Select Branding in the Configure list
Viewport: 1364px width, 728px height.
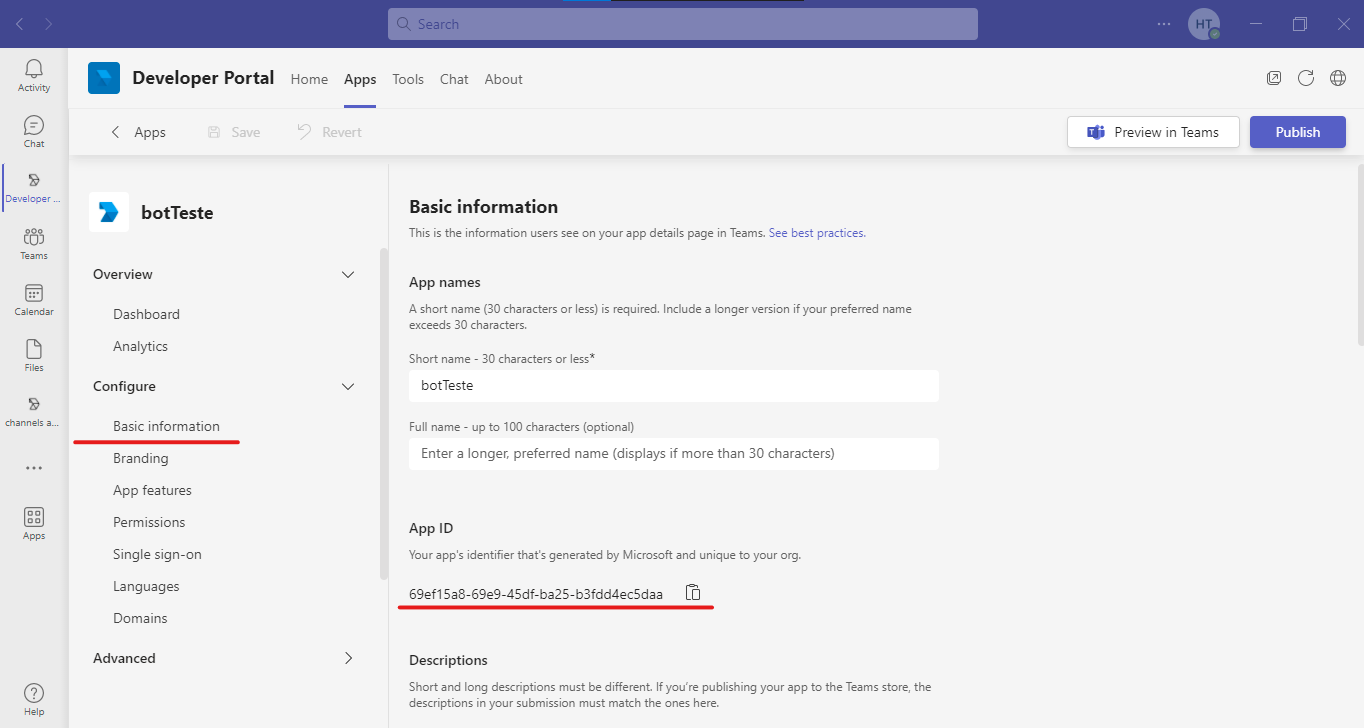[141, 458]
